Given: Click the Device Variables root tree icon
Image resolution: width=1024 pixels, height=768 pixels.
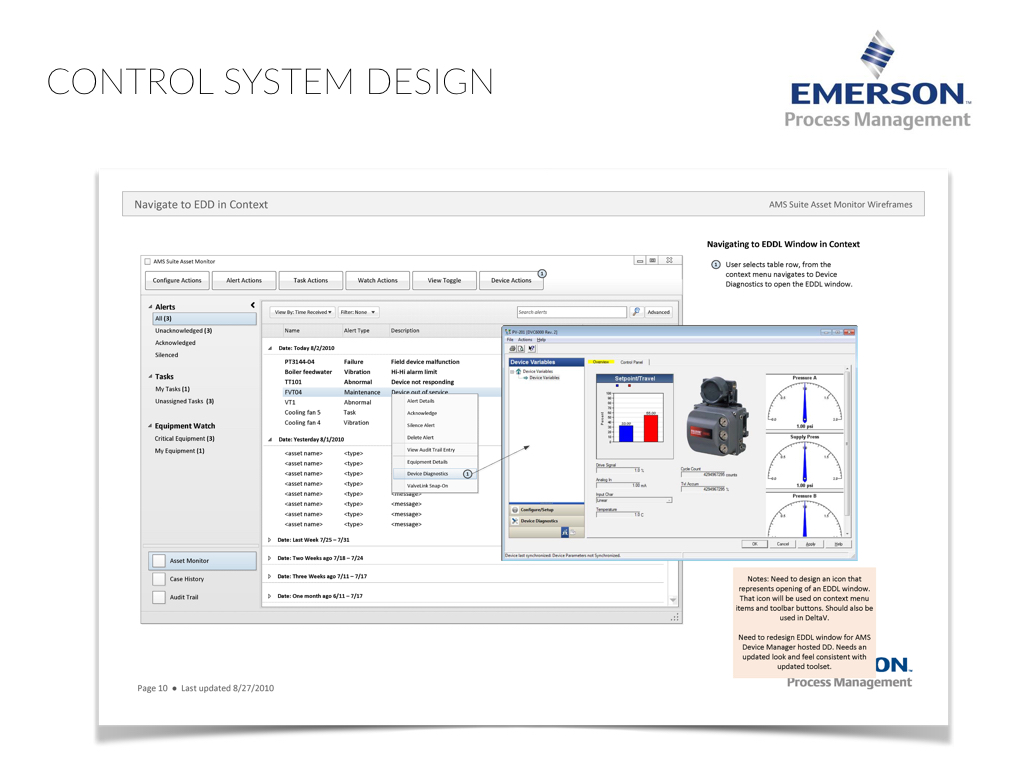Looking at the screenshot, I should [519, 371].
